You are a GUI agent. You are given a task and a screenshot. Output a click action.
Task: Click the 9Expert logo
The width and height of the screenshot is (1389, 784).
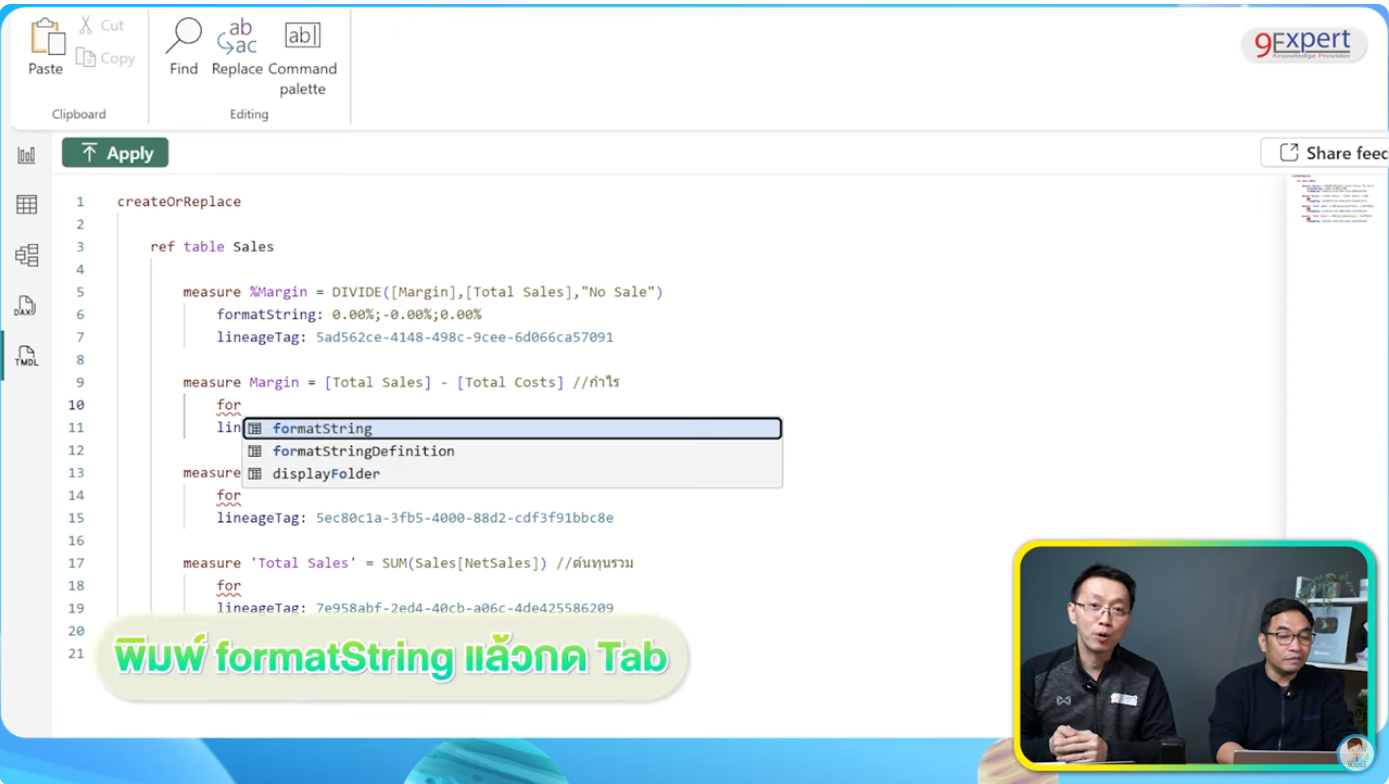click(1305, 45)
